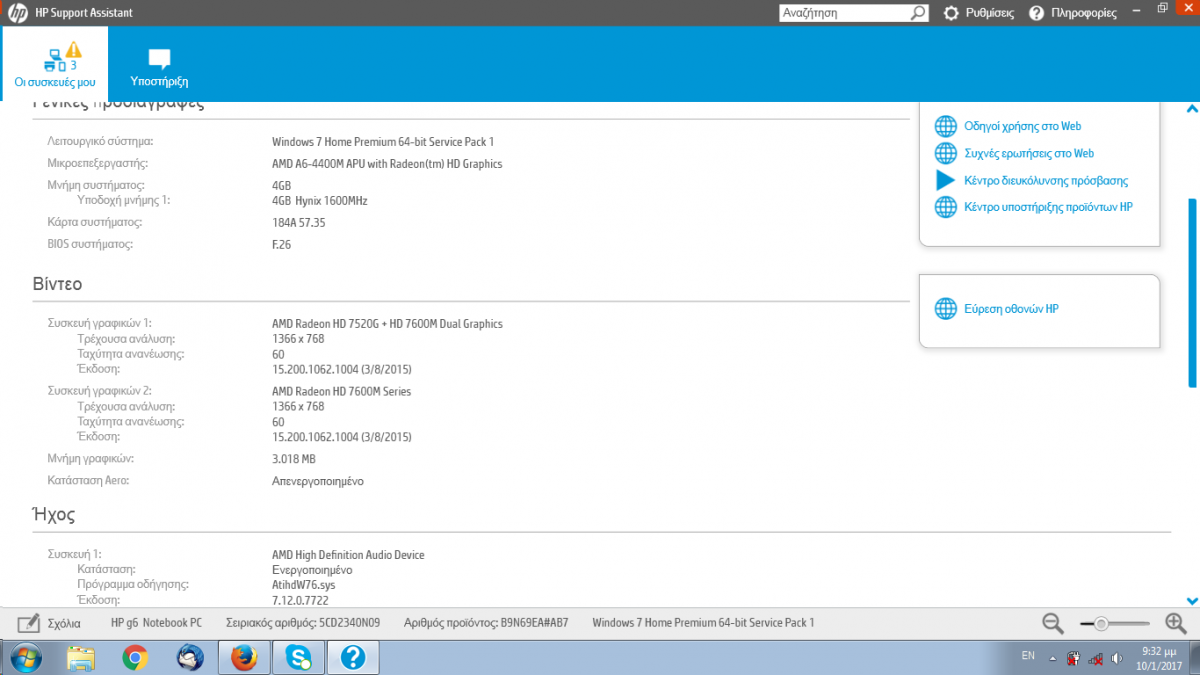Open Οδηγοί χρήσης στο Web link

[x=1022, y=126]
